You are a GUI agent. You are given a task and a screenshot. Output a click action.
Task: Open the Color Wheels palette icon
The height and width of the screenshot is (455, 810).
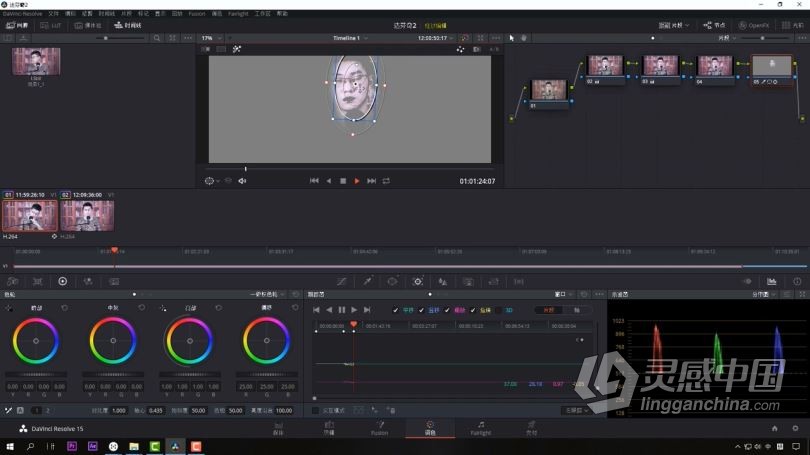[x=63, y=281]
